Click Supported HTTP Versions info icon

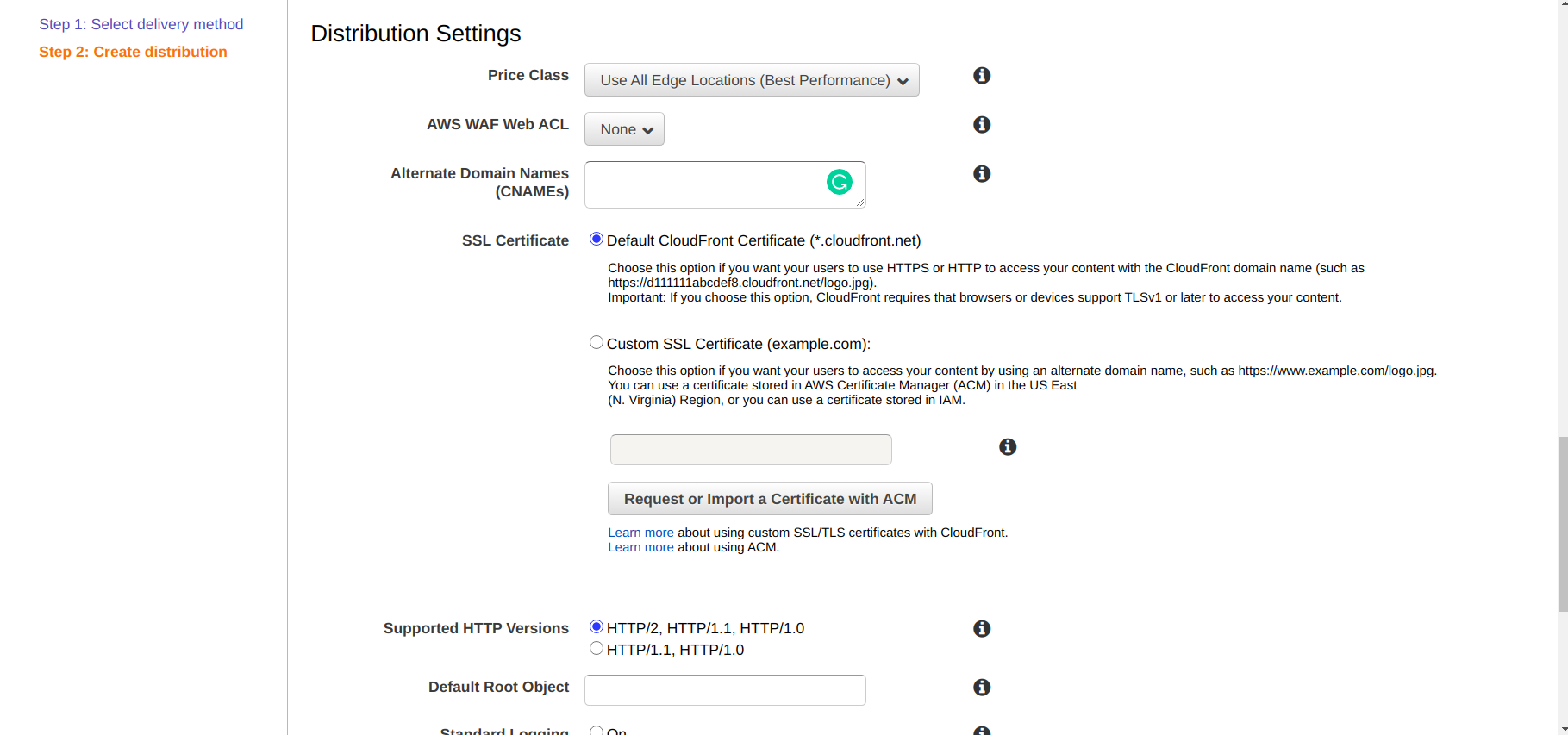coord(981,629)
